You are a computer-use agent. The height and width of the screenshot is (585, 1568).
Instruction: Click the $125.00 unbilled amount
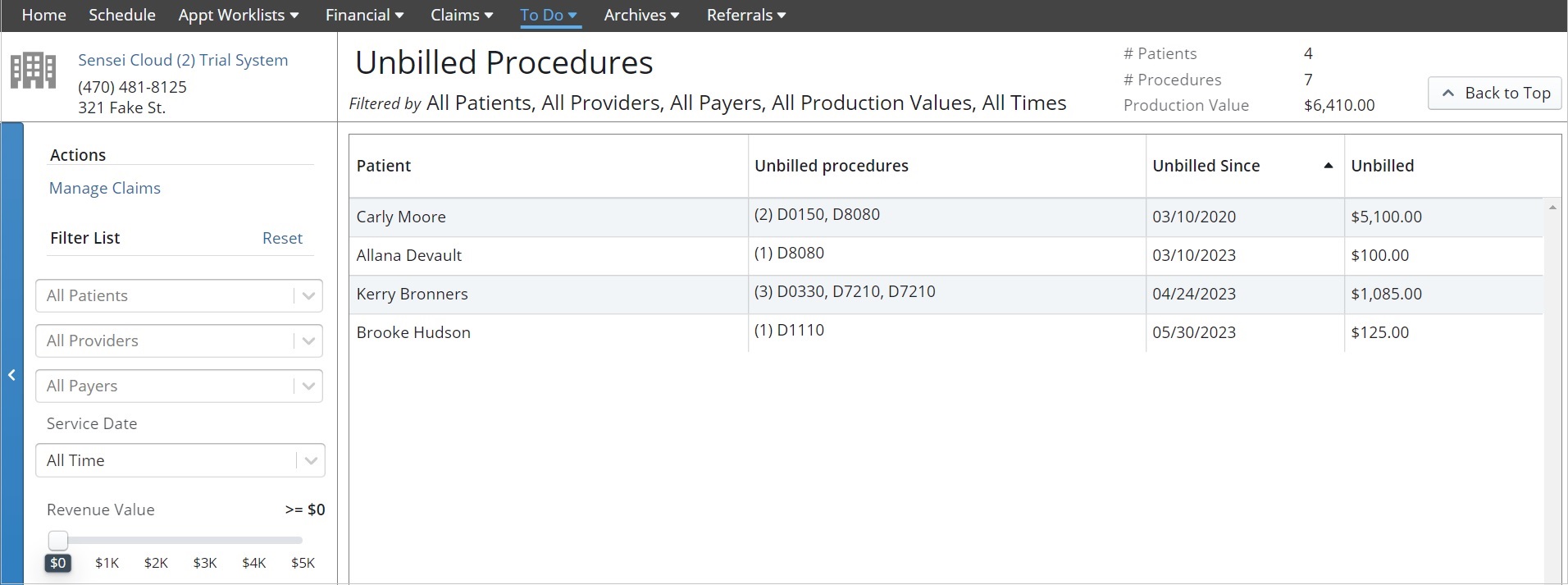point(1379,332)
